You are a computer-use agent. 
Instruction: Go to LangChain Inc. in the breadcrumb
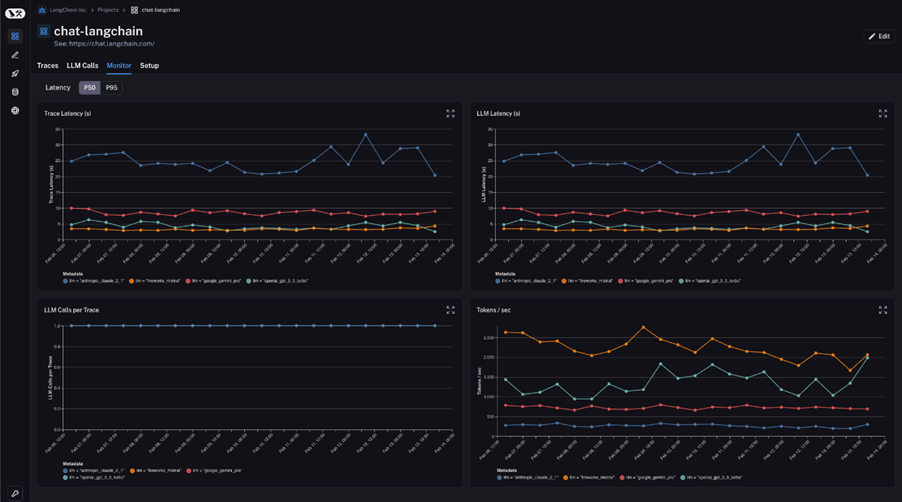[x=68, y=10]
